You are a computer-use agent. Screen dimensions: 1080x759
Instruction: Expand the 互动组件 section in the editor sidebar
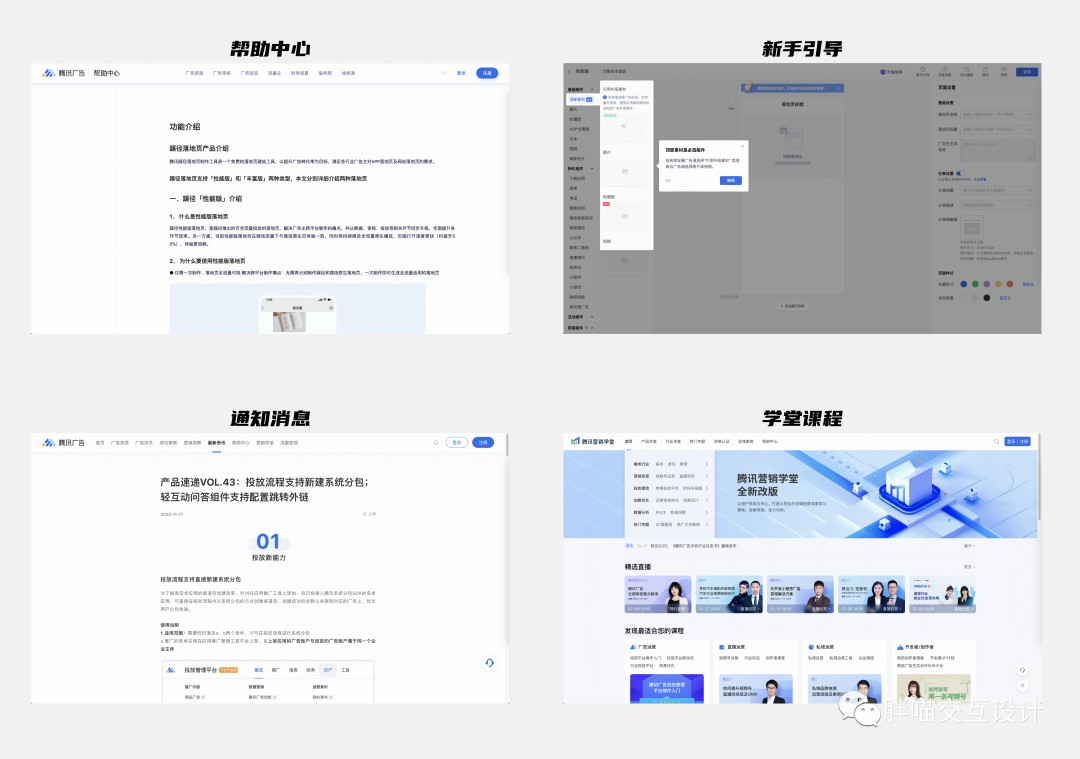(593, 317)
